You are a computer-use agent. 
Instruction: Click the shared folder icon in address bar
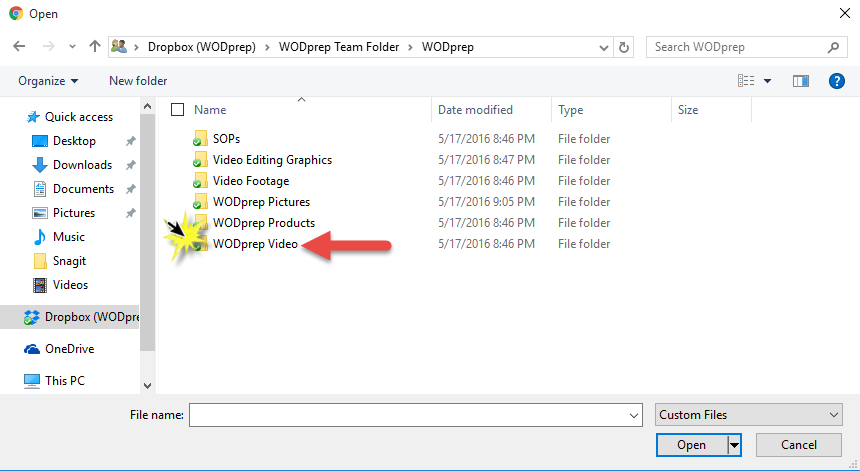pyautogui.click(x=119, y=47)
